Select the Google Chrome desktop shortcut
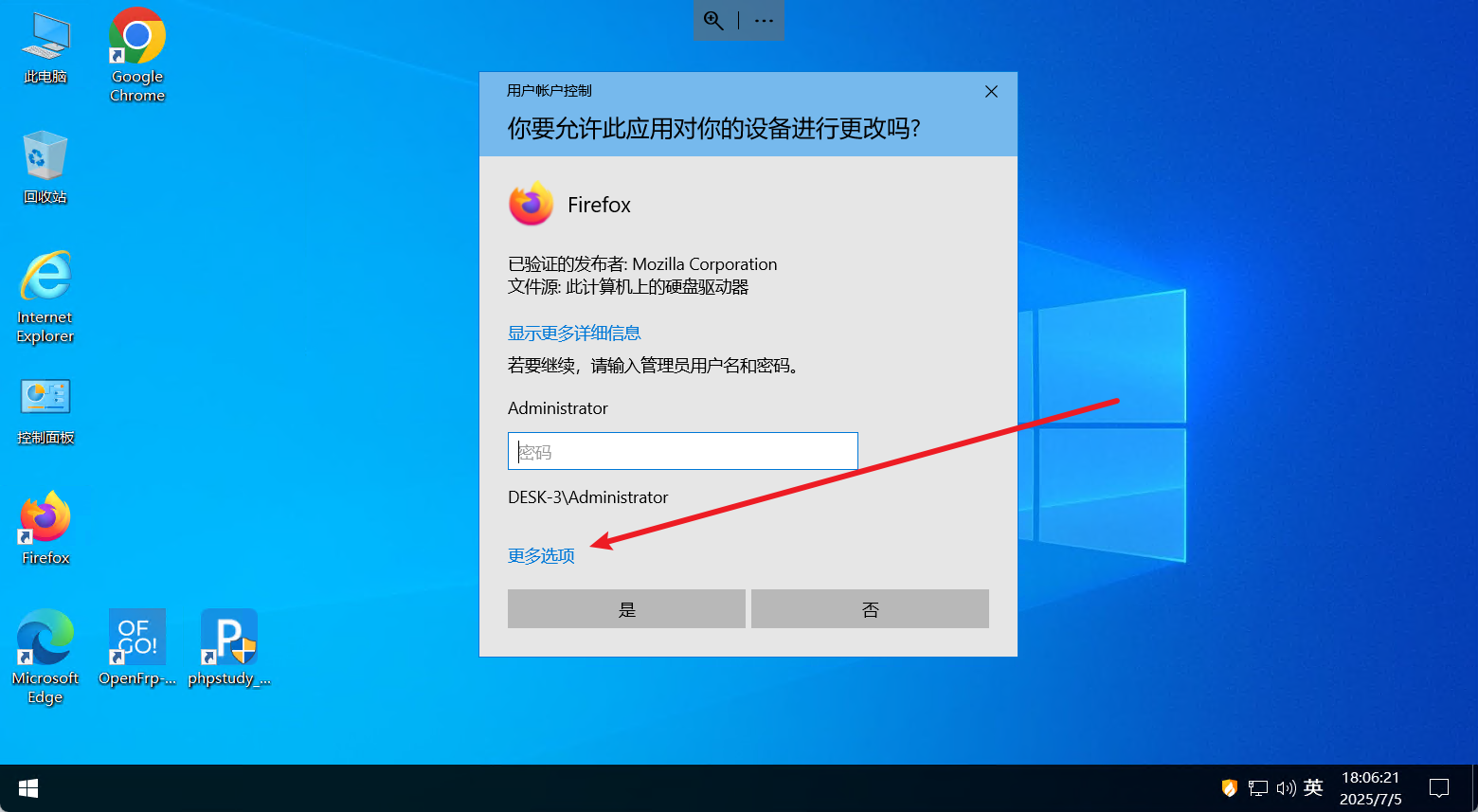 click(x=137, y=55)
